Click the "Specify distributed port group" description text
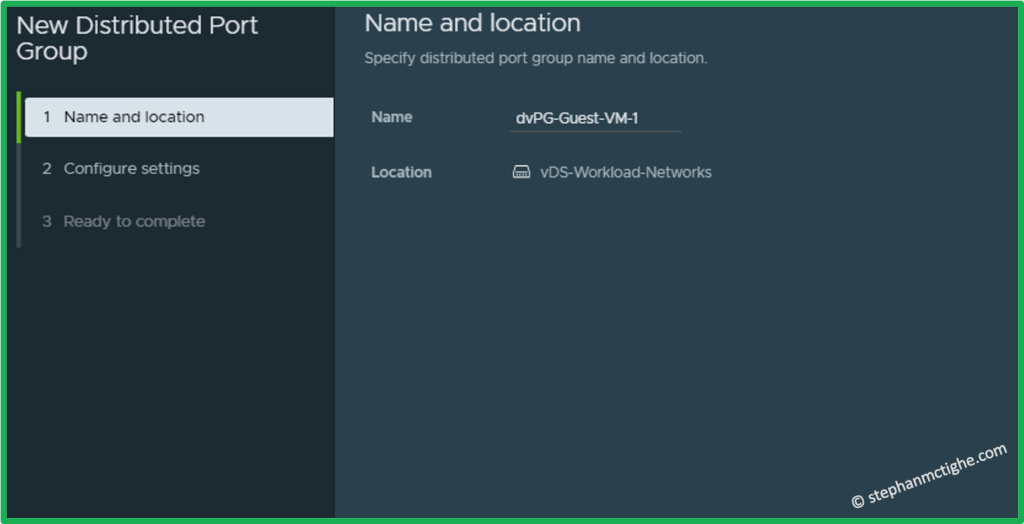Image resolution: width=1024 pixels, height=524 pixels. (535, 58)
